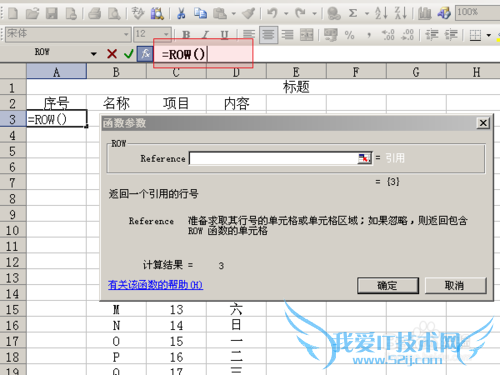Screen dimensions: 500x375
Task: Confirm formula with green checkmark
Action: click(129, 53)
